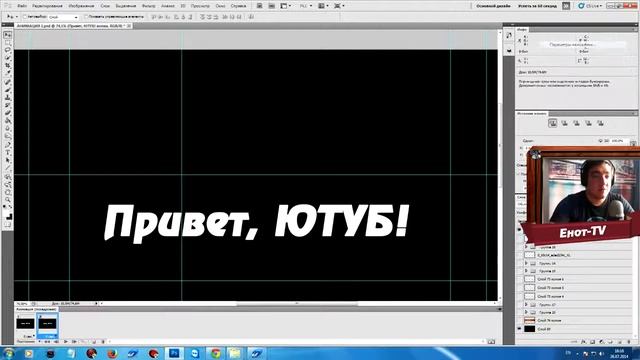Select the Brush tool
This screenshot has height=360, width=640.
tap(8, 90)
